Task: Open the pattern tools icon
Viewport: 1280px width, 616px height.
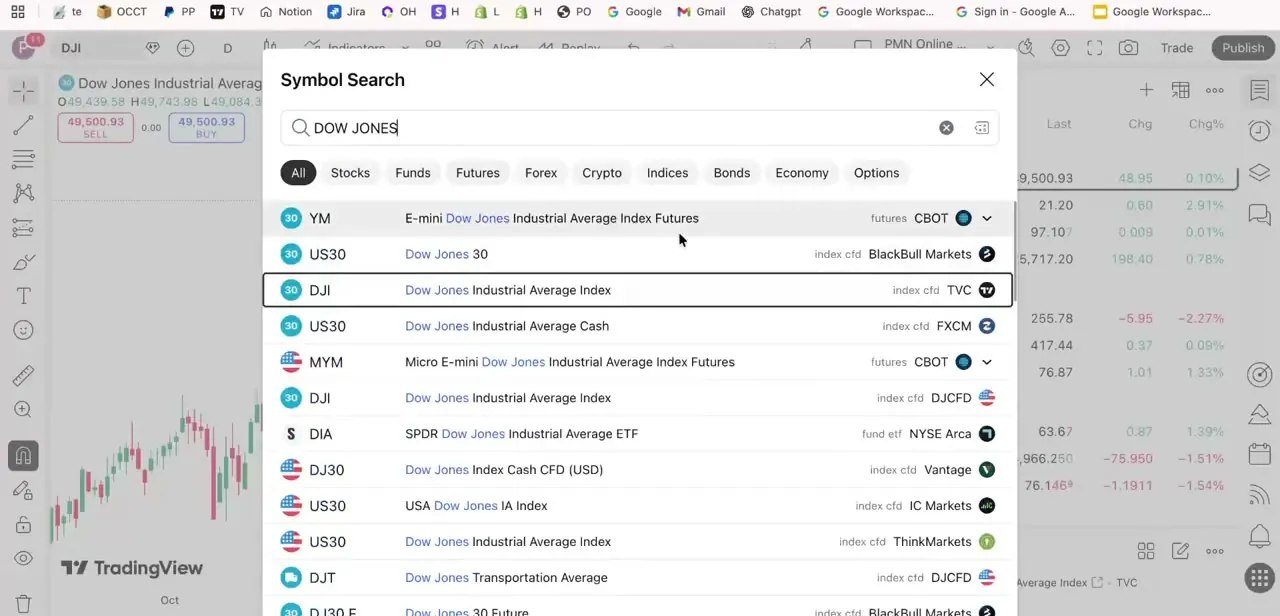Action: 23,193
